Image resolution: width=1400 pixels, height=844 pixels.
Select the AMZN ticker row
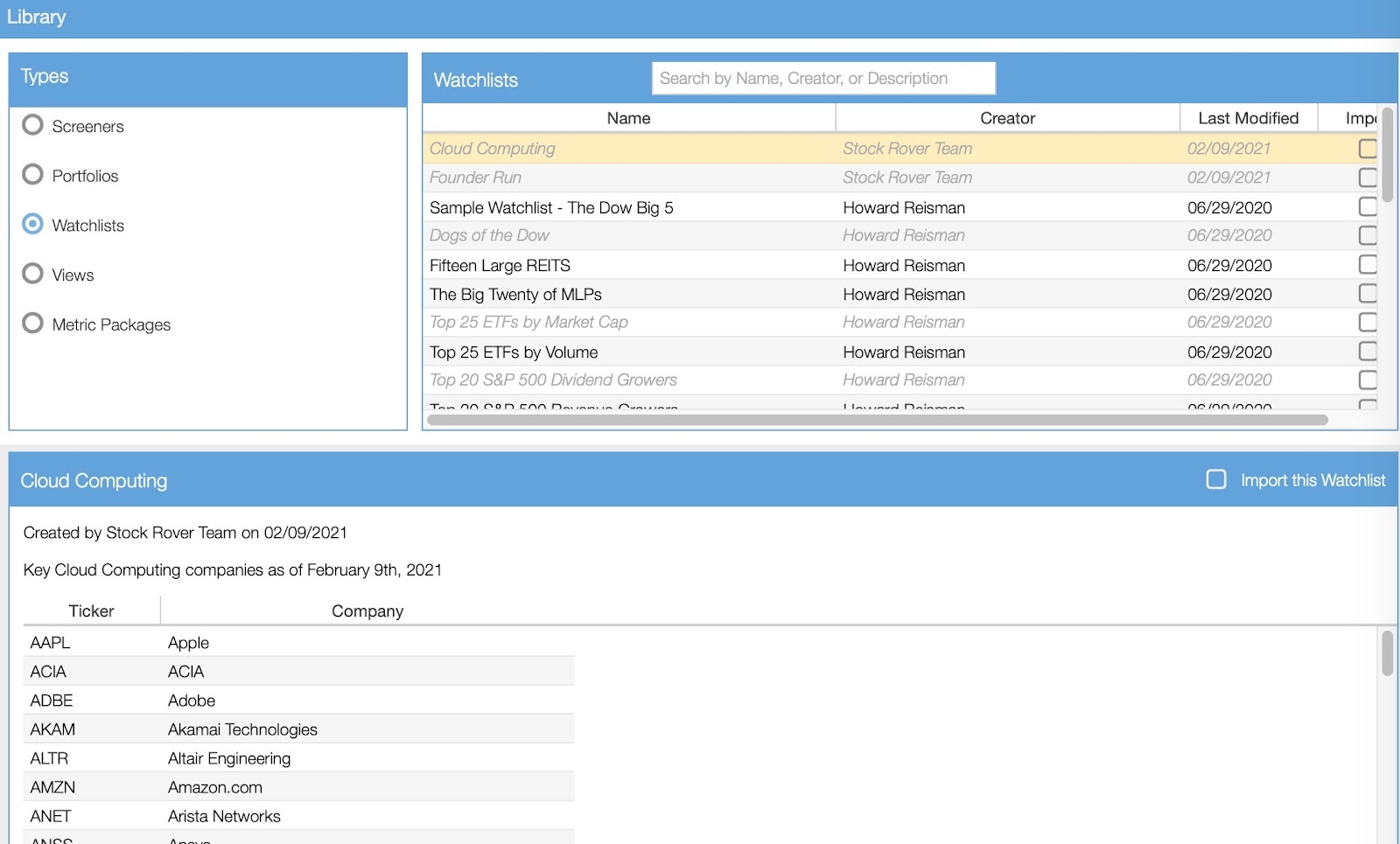point(298,787)
